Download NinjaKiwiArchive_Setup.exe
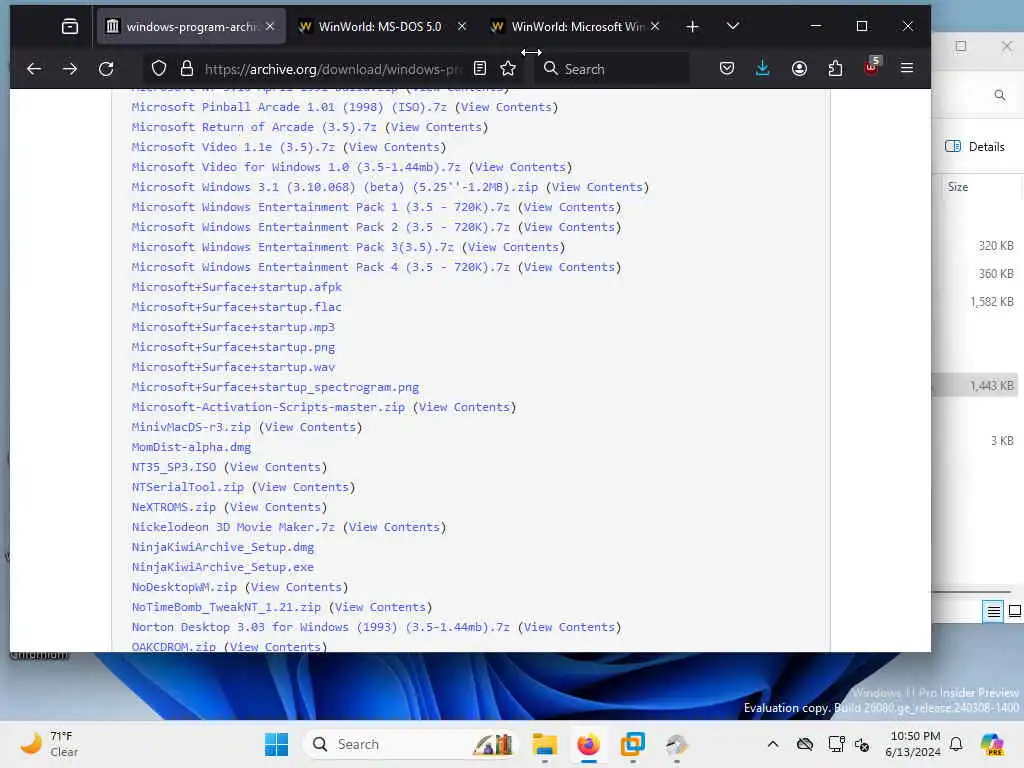This screenshot has height=768, width=1024. [x=223, y=568]
